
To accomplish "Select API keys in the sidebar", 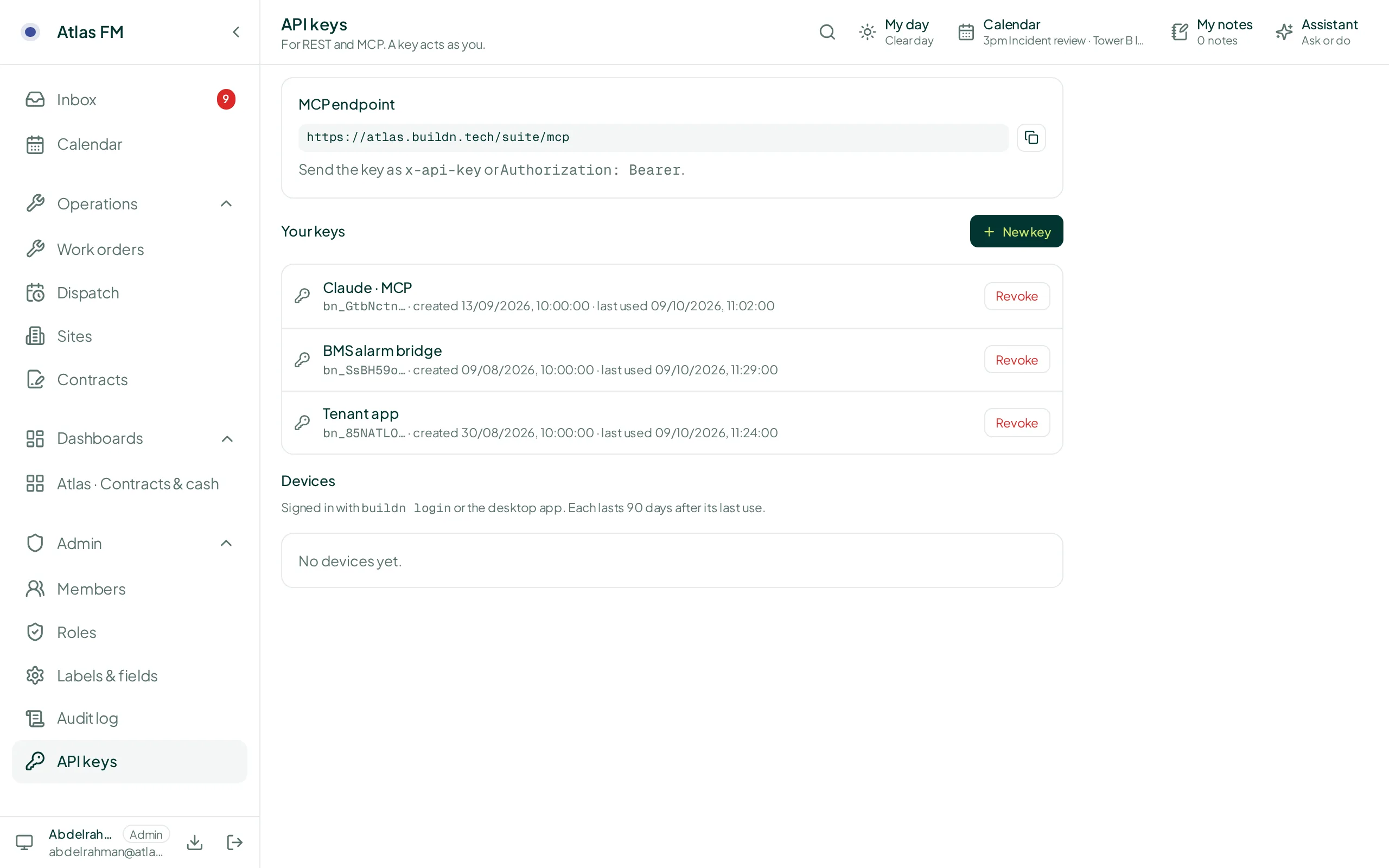I will [130, 762].
